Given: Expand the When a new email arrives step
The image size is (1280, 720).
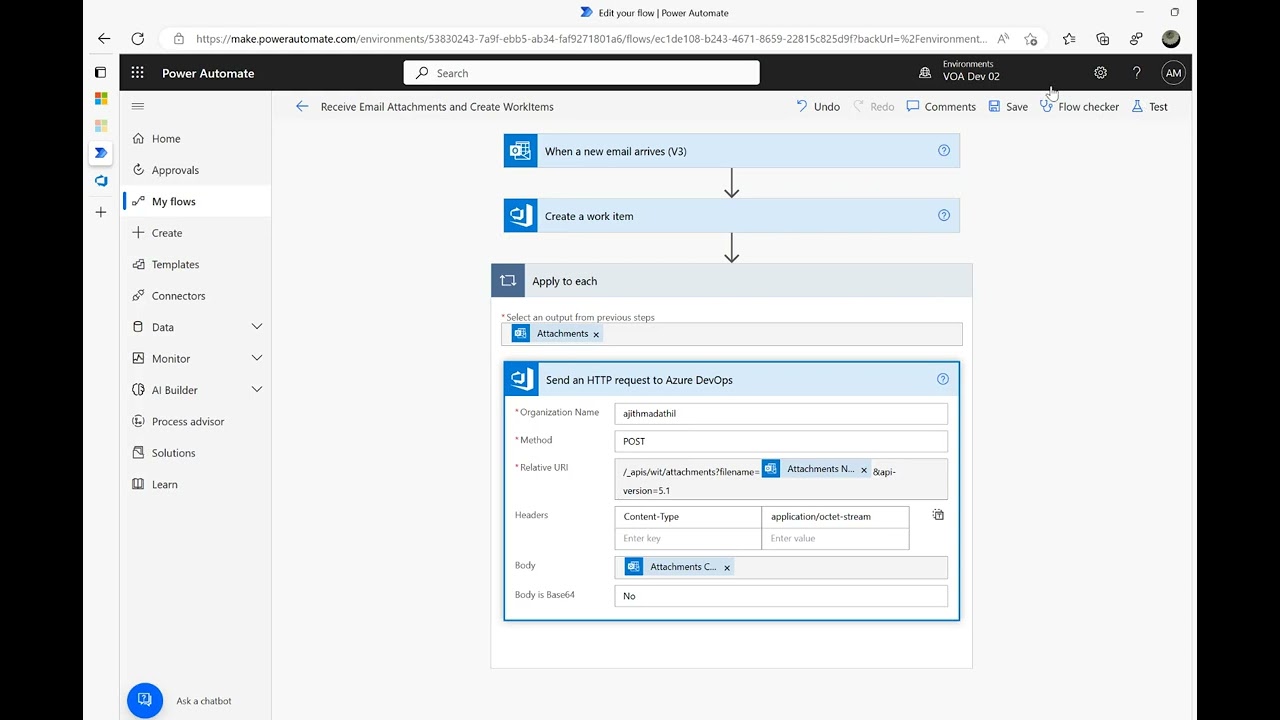Looking at the screenshot, I should click(731, 151).
